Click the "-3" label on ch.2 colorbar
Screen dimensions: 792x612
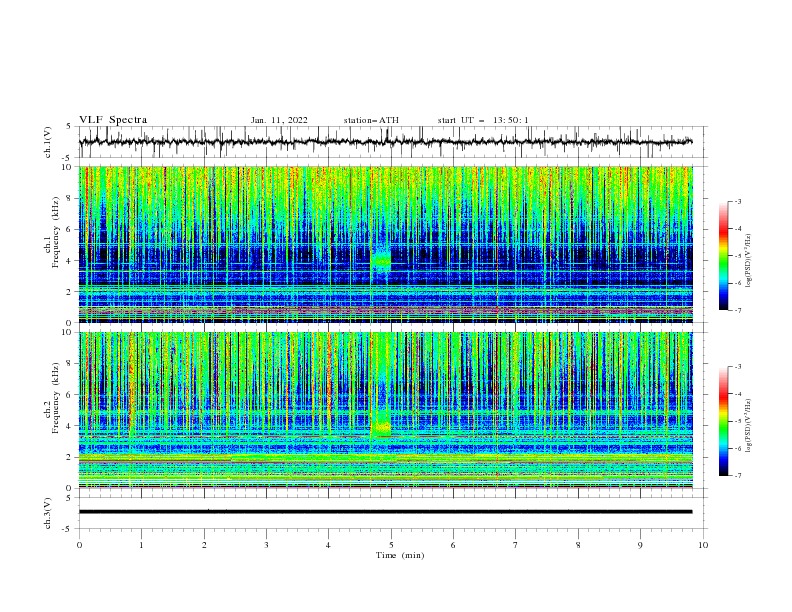(737, 367)
